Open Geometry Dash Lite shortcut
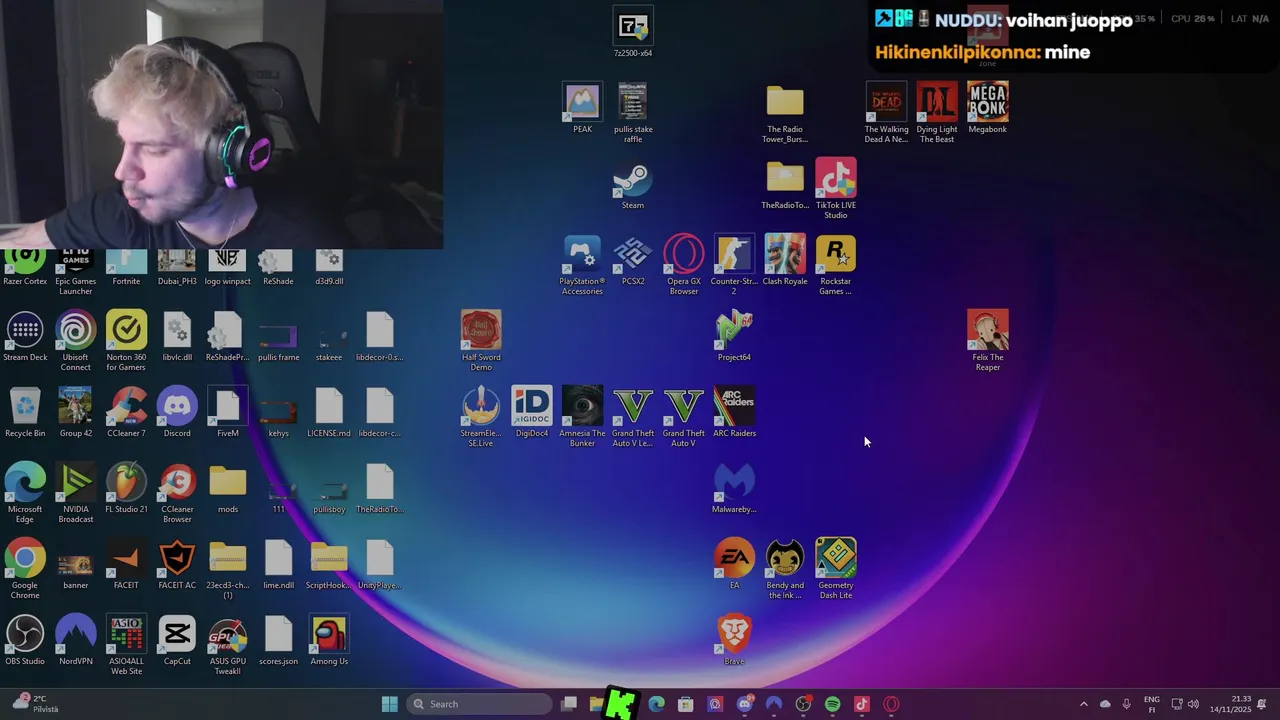The width and height of the screenshot is (1280, 720). click(836, 568)
